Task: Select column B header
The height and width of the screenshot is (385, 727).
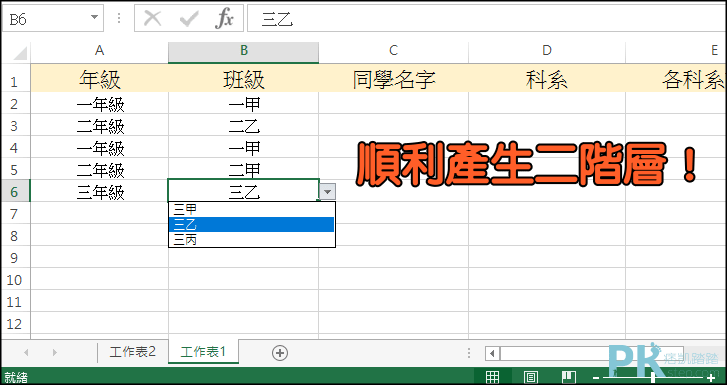Action: [243, 51]
